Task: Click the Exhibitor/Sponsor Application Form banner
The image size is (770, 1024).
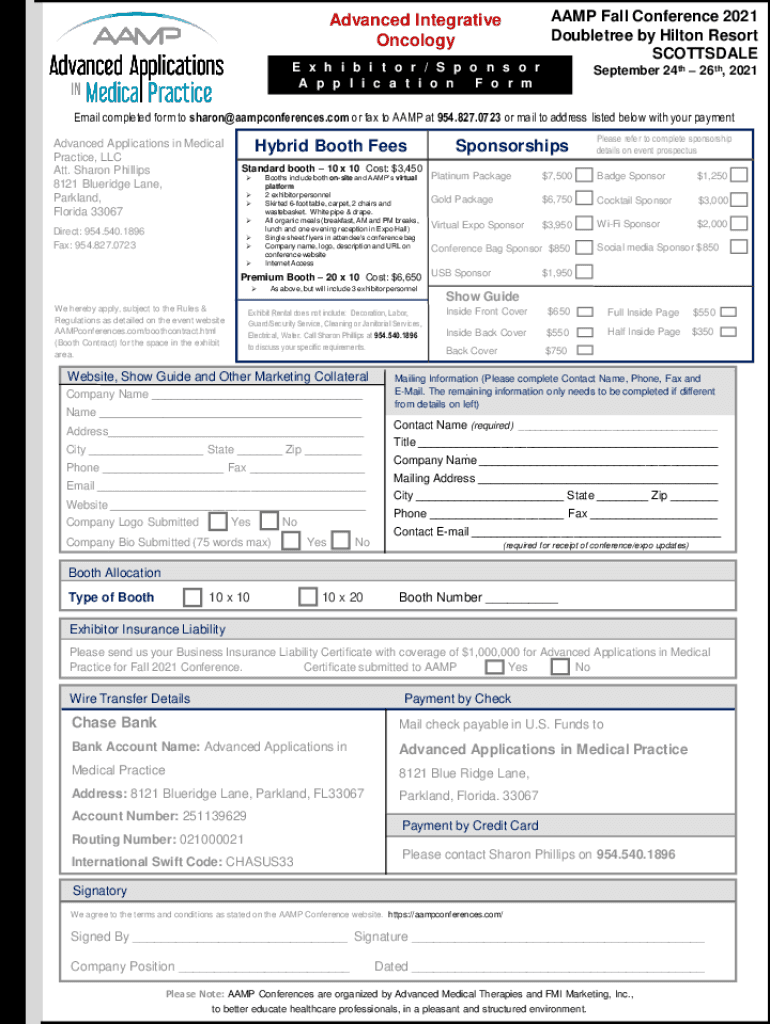Action: coord(419,75)
